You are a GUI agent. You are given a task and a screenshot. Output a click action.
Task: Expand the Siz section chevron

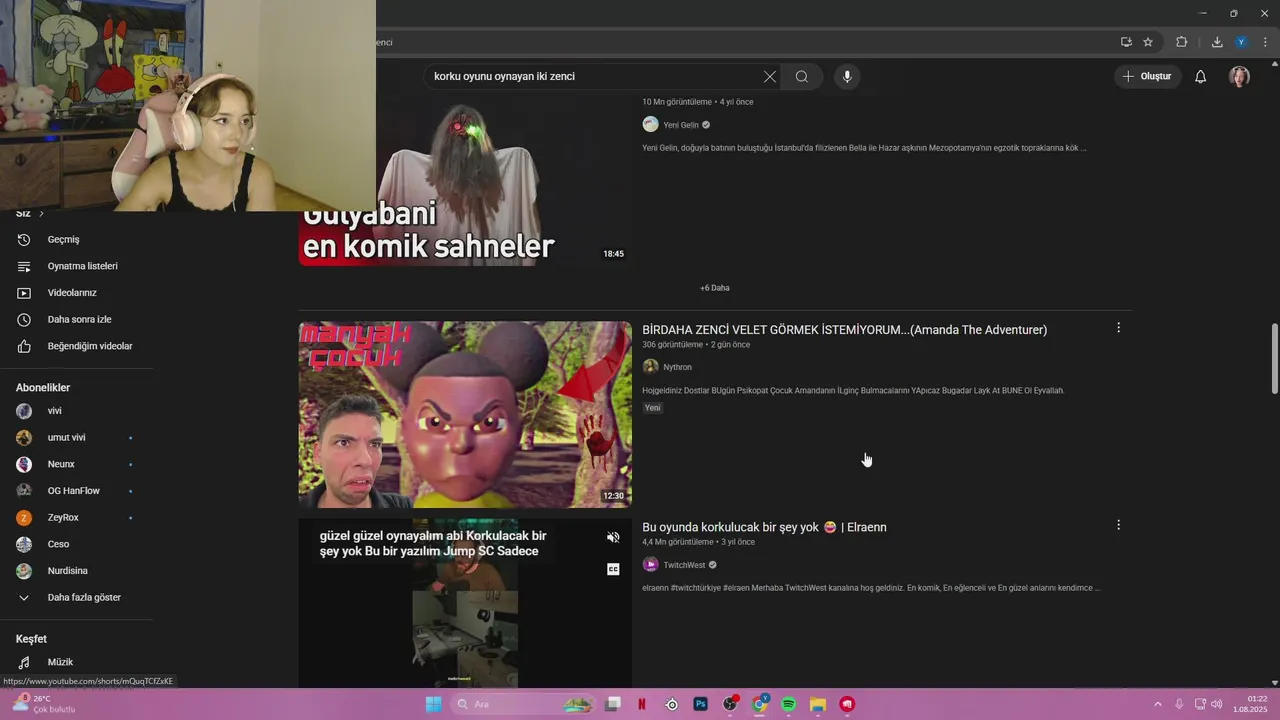point(41,214)
